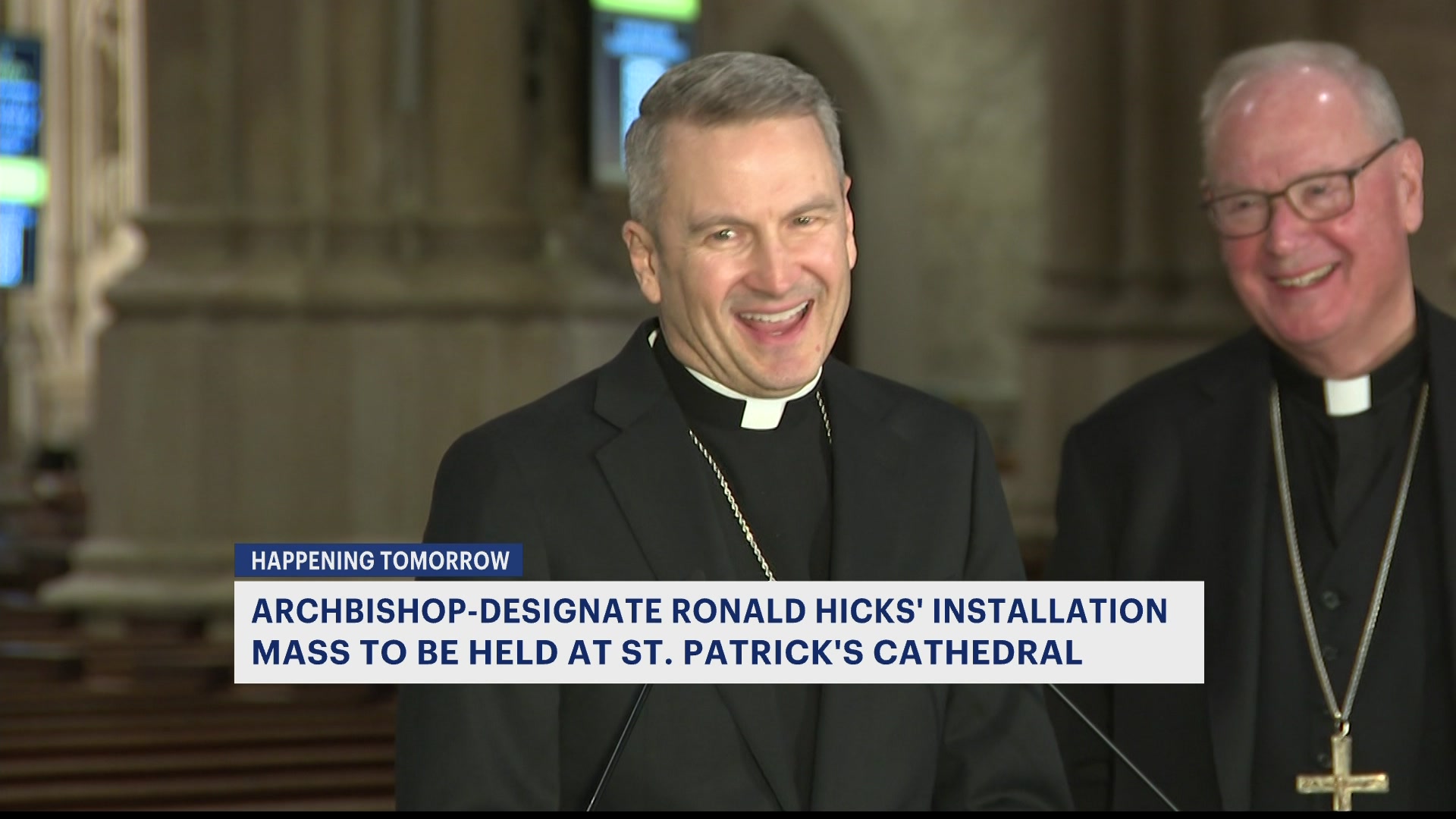Click the HAPPENING TOMORROW banner label
Screen dimensions: 1456x819
(379, 561)
